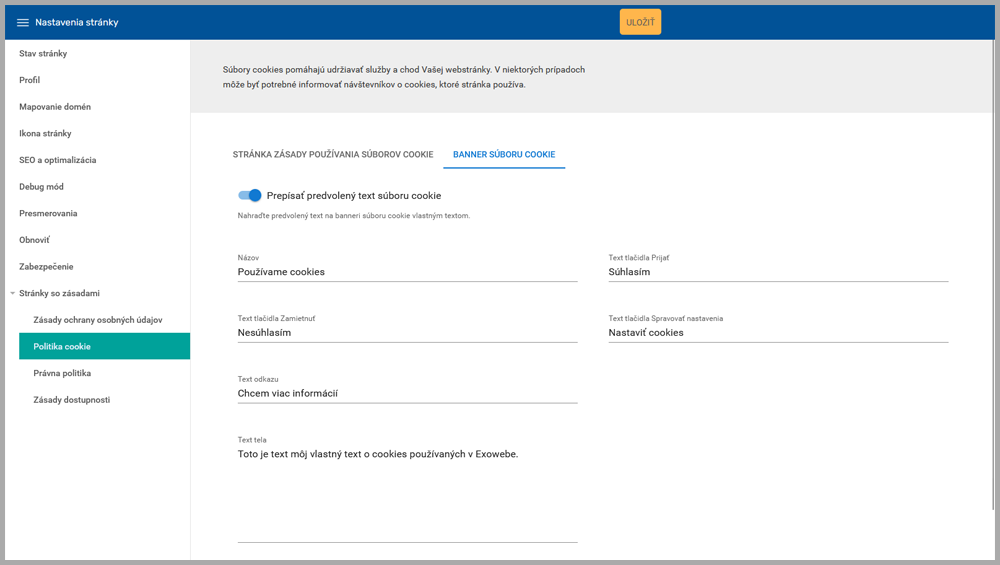Select Ikona stránky in sidebar

(x=45, y=133)
